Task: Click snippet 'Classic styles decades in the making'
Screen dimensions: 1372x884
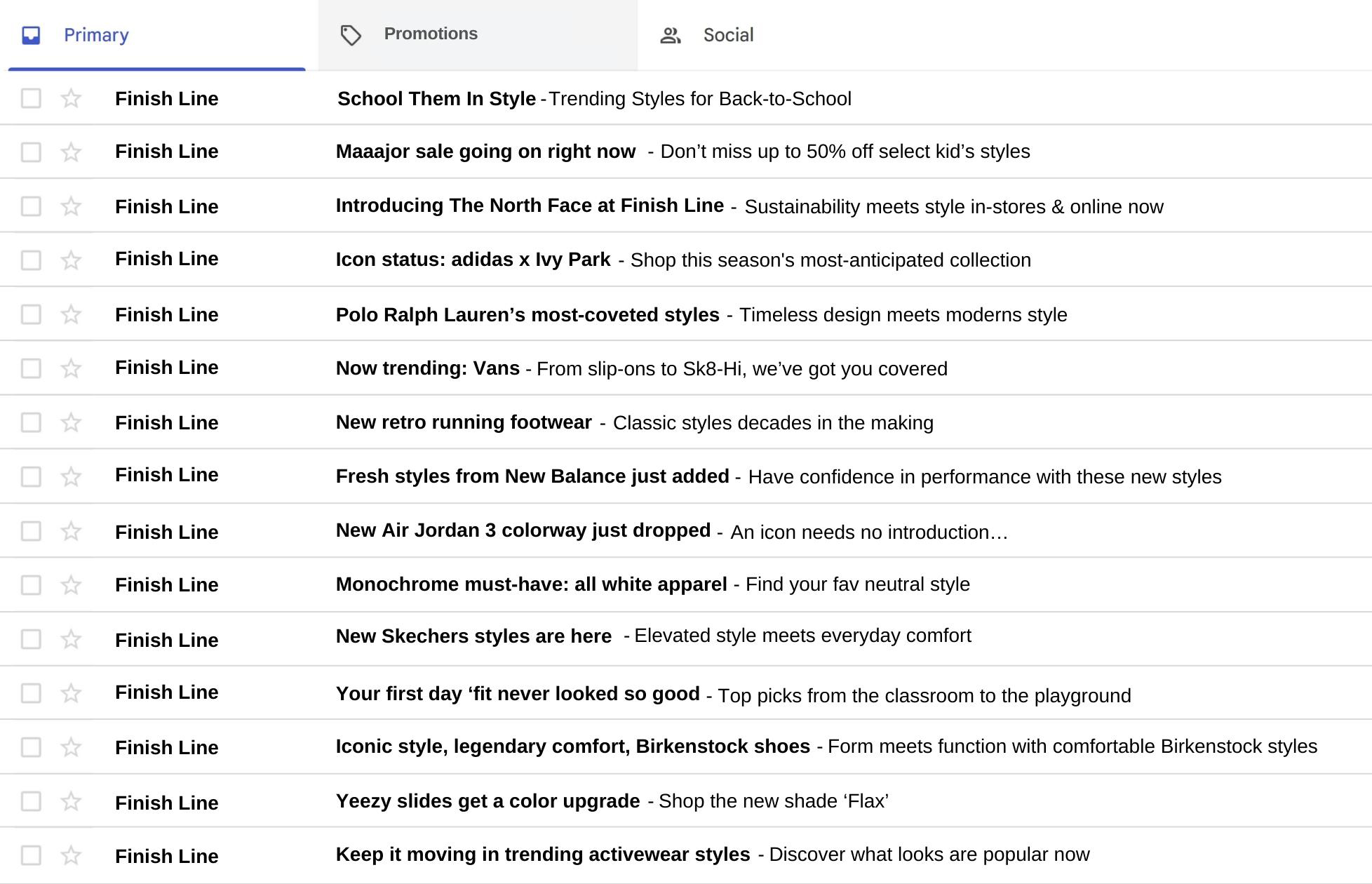Action: point(773,423)
